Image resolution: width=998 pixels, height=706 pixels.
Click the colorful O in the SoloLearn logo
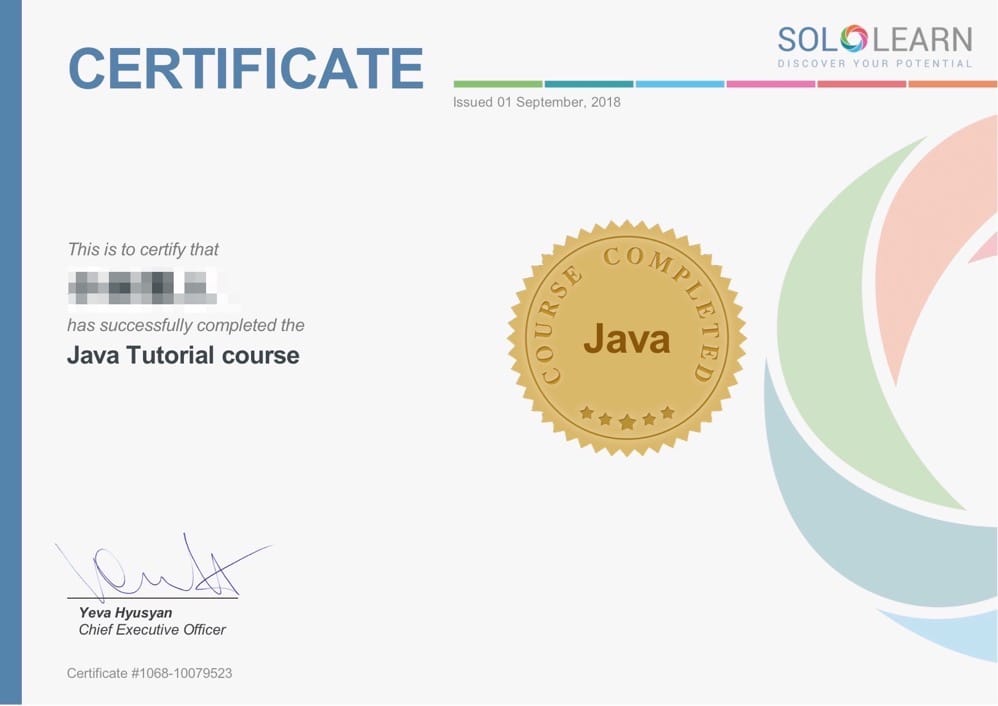click(x=853, y=39)
